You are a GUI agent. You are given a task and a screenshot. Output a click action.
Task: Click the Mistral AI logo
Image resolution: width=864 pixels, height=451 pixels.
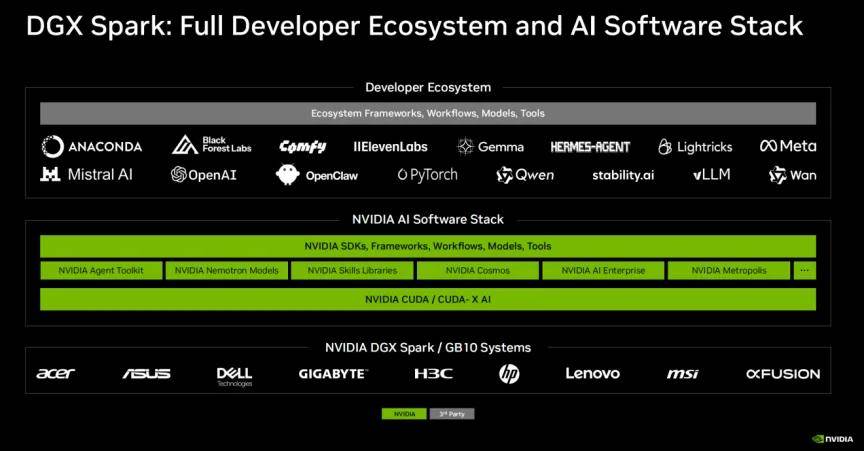coord(87,175)
